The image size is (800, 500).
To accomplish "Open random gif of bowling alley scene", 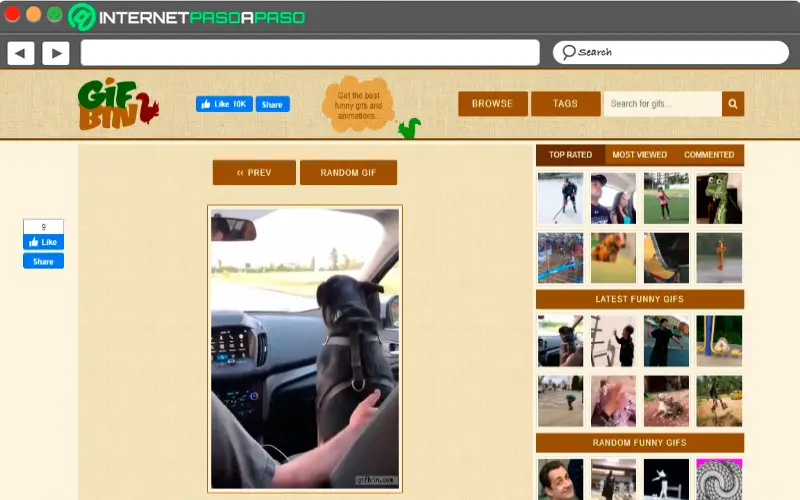I will point(613,479).
